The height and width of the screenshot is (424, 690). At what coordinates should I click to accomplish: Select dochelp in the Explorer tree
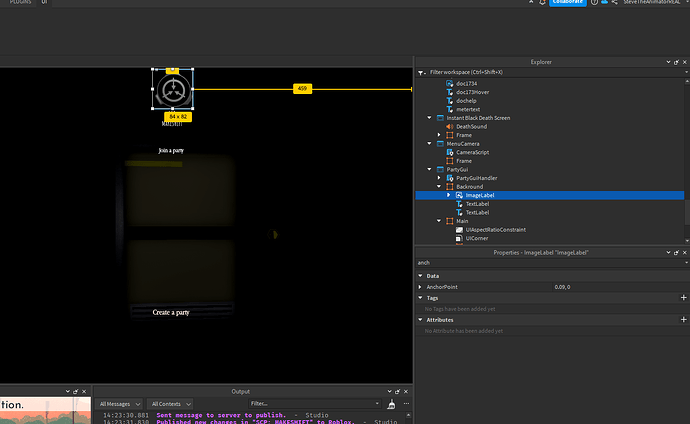pos(466,101)
